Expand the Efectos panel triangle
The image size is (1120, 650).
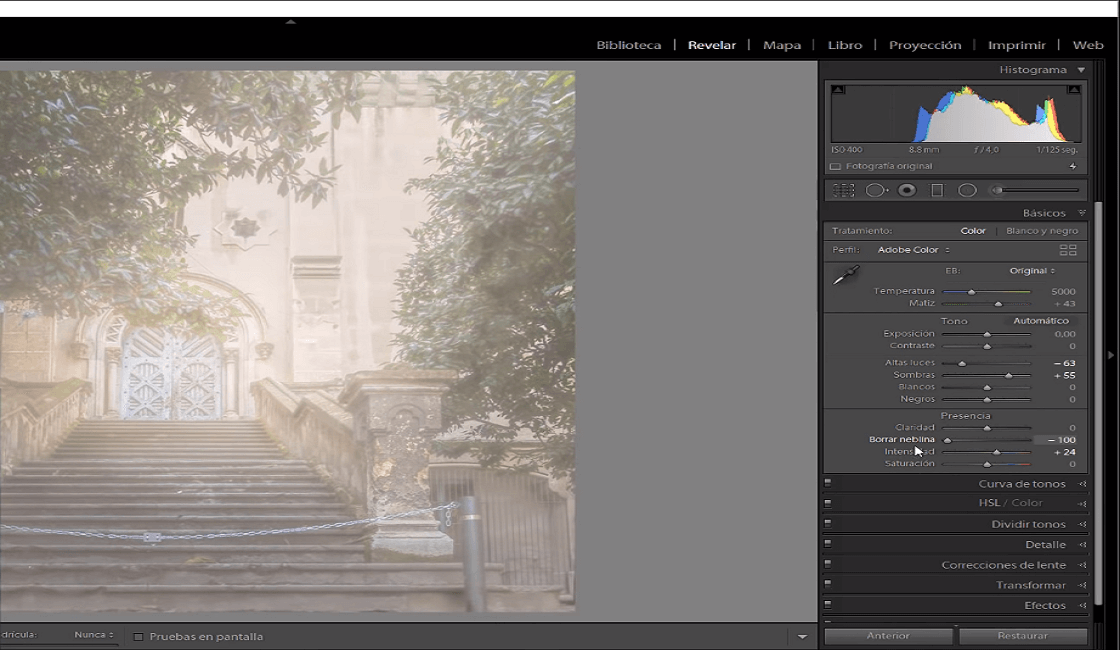pyautogui.click(x=1082, y=606)
